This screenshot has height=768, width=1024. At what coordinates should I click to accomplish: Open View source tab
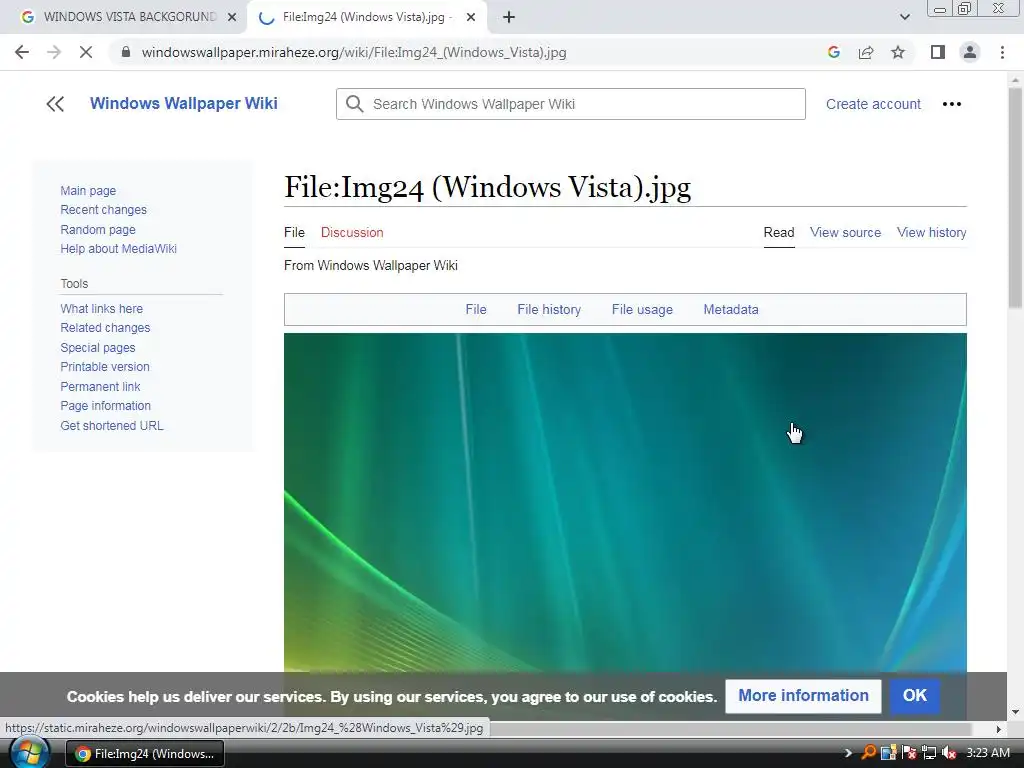[845, 232]
